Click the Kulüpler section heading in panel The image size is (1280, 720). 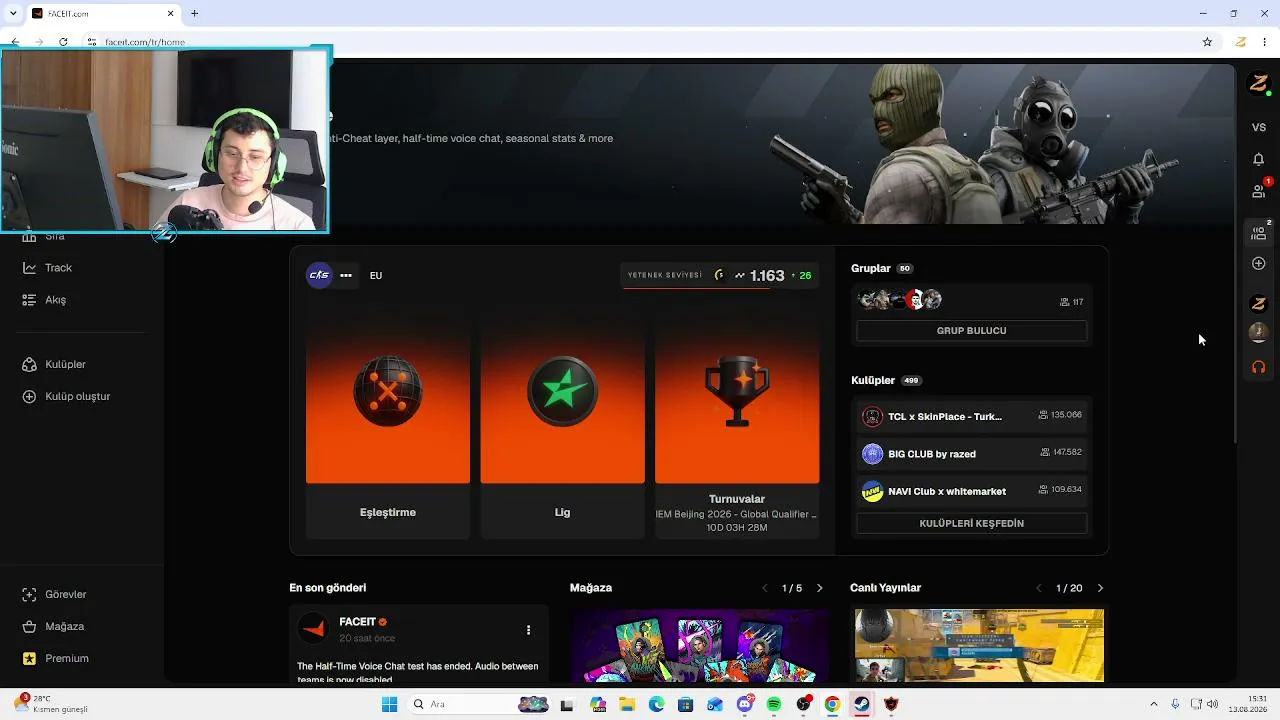(x=873, y=381)
